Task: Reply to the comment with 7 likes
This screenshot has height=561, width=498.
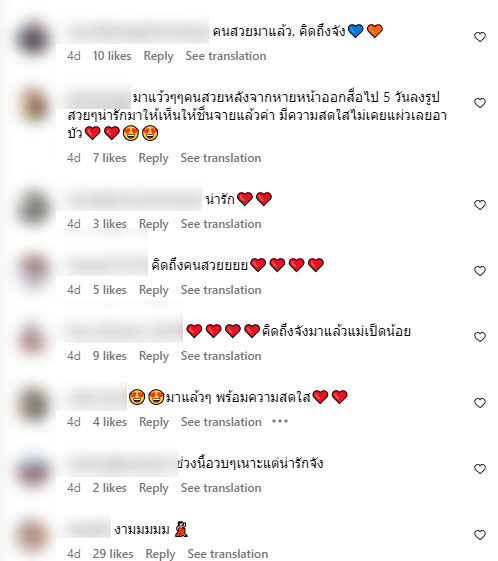Action: click(x=153, y=158)
